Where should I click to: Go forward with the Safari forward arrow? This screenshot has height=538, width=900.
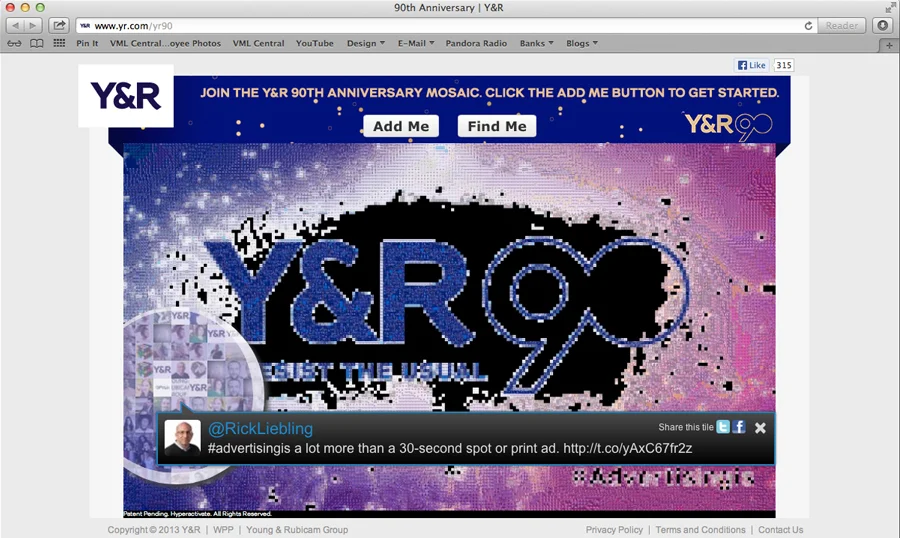(33, 25)
